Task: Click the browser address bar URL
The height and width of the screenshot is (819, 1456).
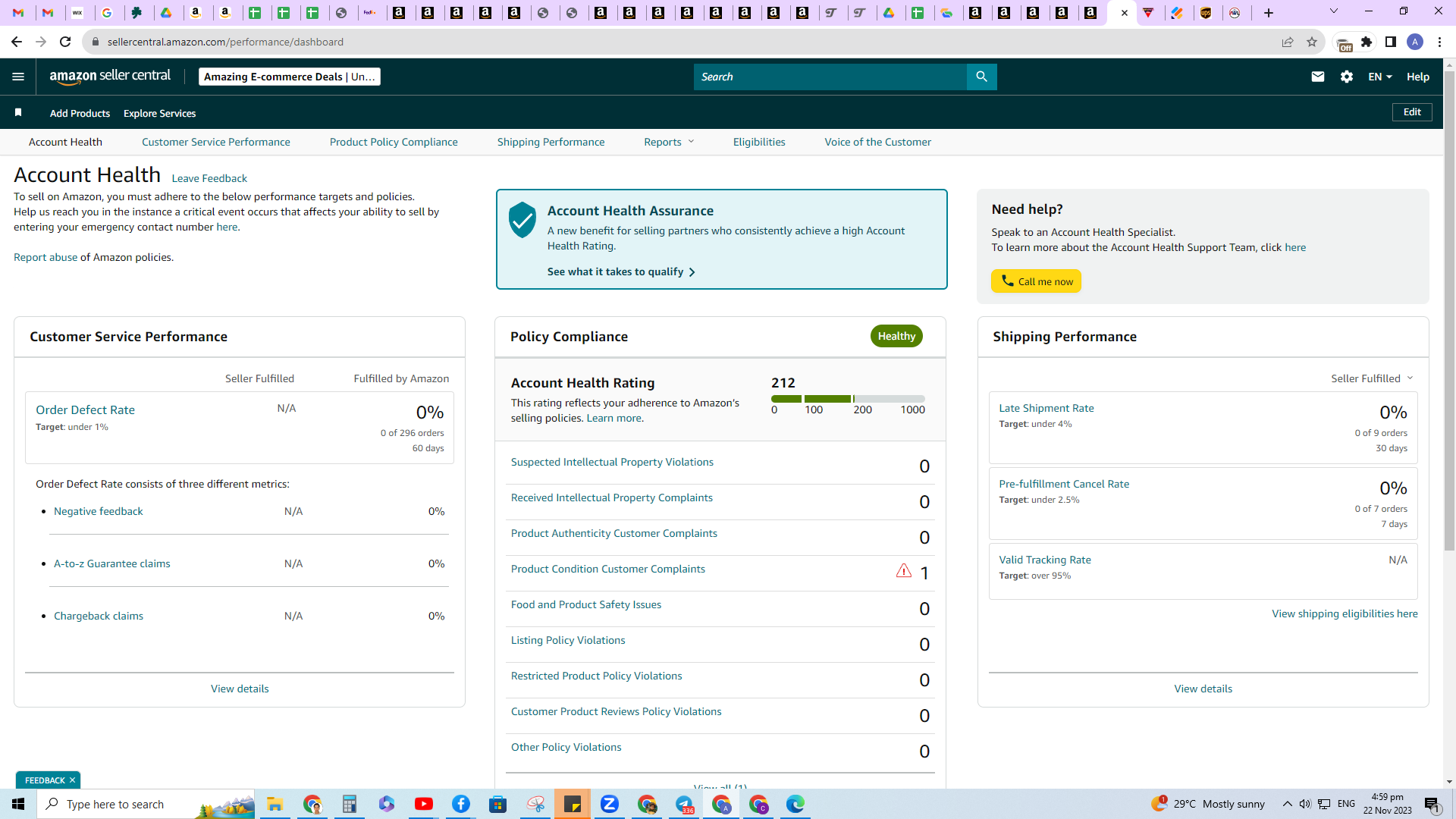Action: 225,42
